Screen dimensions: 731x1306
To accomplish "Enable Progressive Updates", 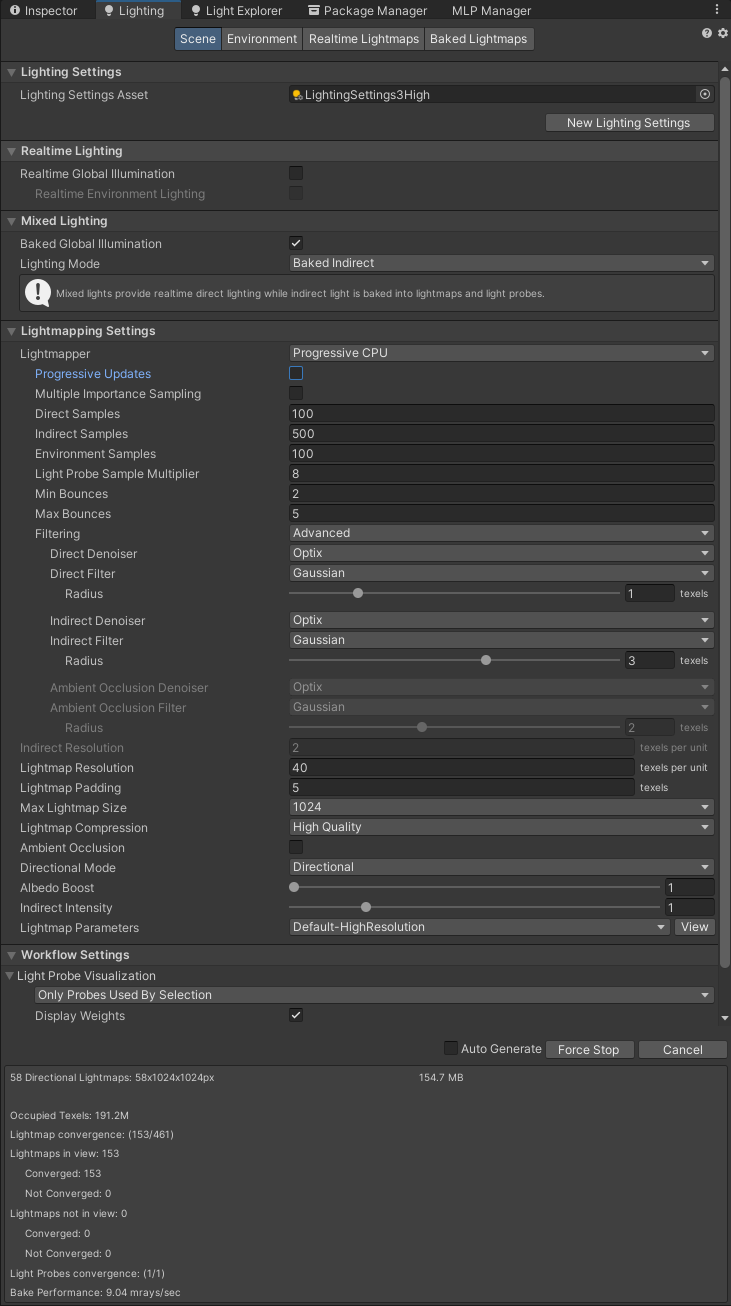I will (x=295, y=372).
